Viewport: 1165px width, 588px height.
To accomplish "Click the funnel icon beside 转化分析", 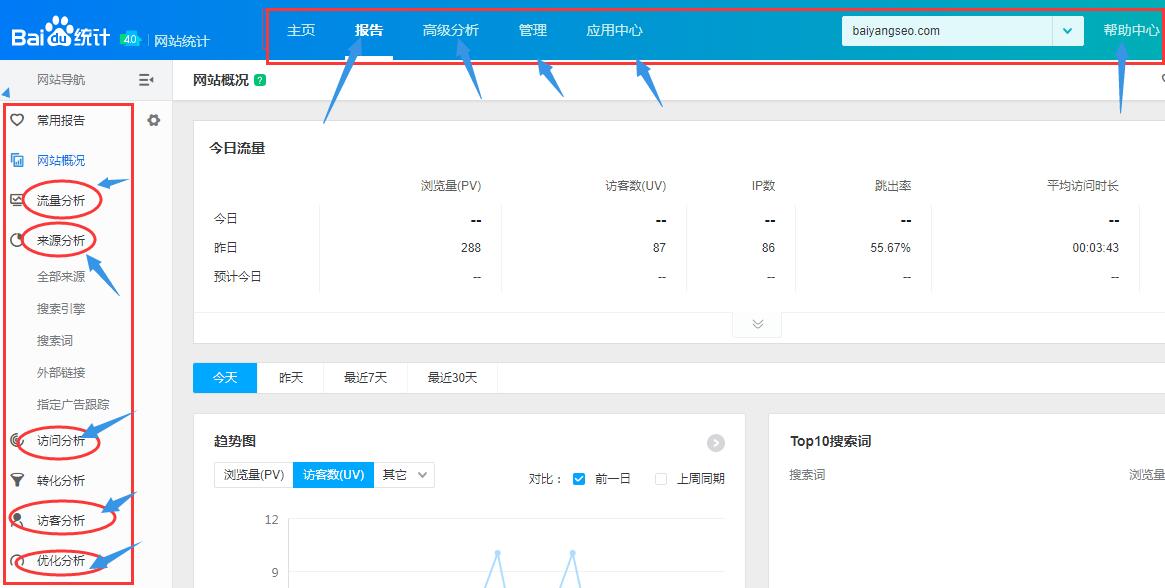I will tap(17, 480).
